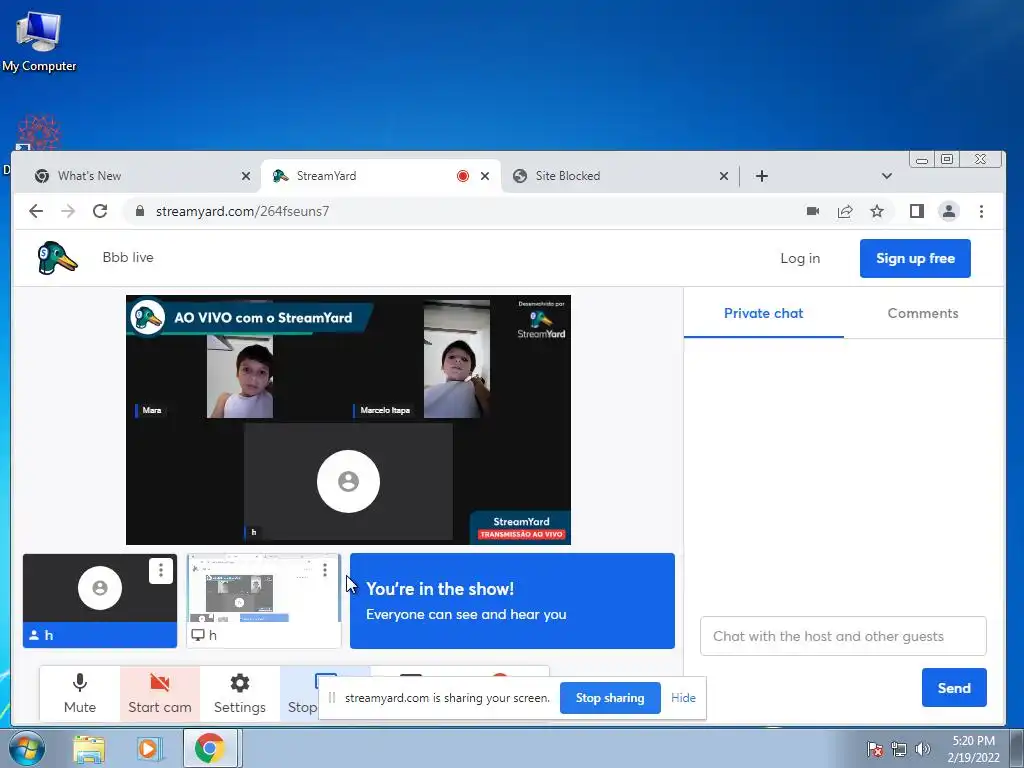Open options menu on h camera thumbnail
The image size is (1024, 768).
click(x=161, y=571)
